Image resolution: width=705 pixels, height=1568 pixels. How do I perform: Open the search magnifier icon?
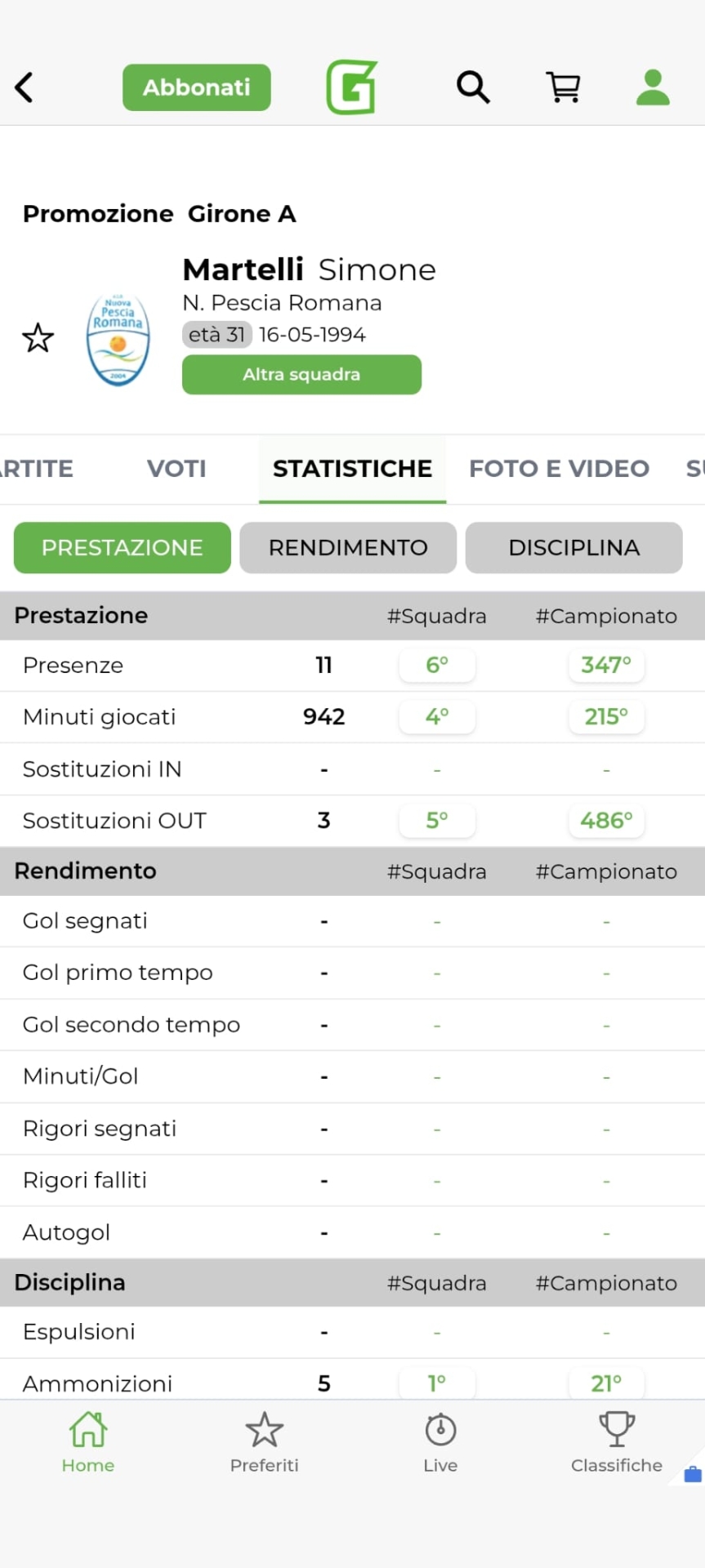tap(473, 87)
